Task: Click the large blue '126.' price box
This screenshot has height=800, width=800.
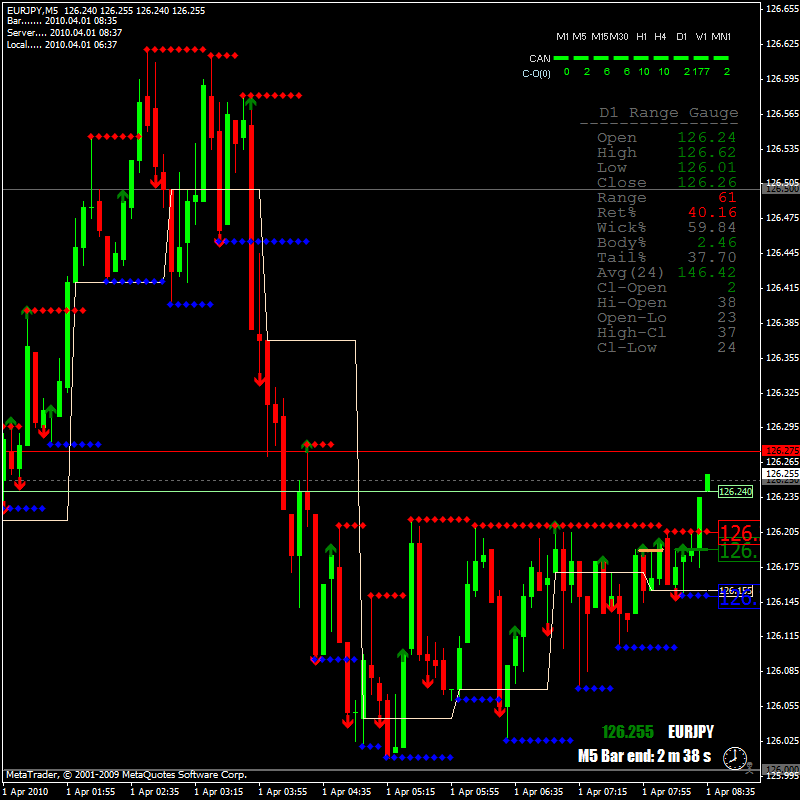Action: [739, 597]
